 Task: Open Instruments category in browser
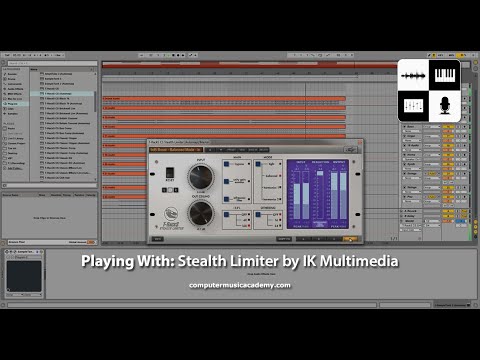[x=15, y=84]
